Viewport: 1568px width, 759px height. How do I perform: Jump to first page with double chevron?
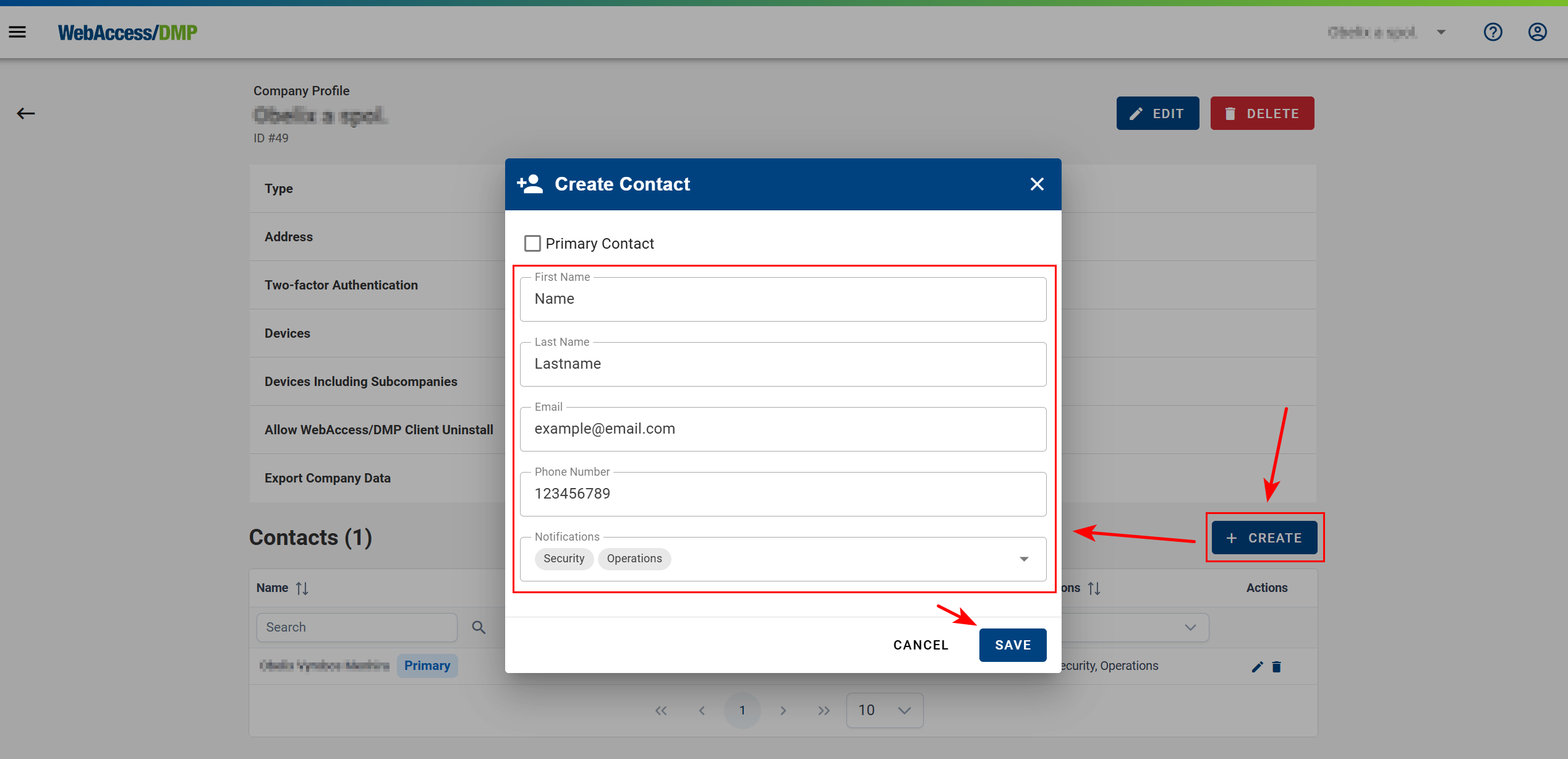[x=661, y=710]
